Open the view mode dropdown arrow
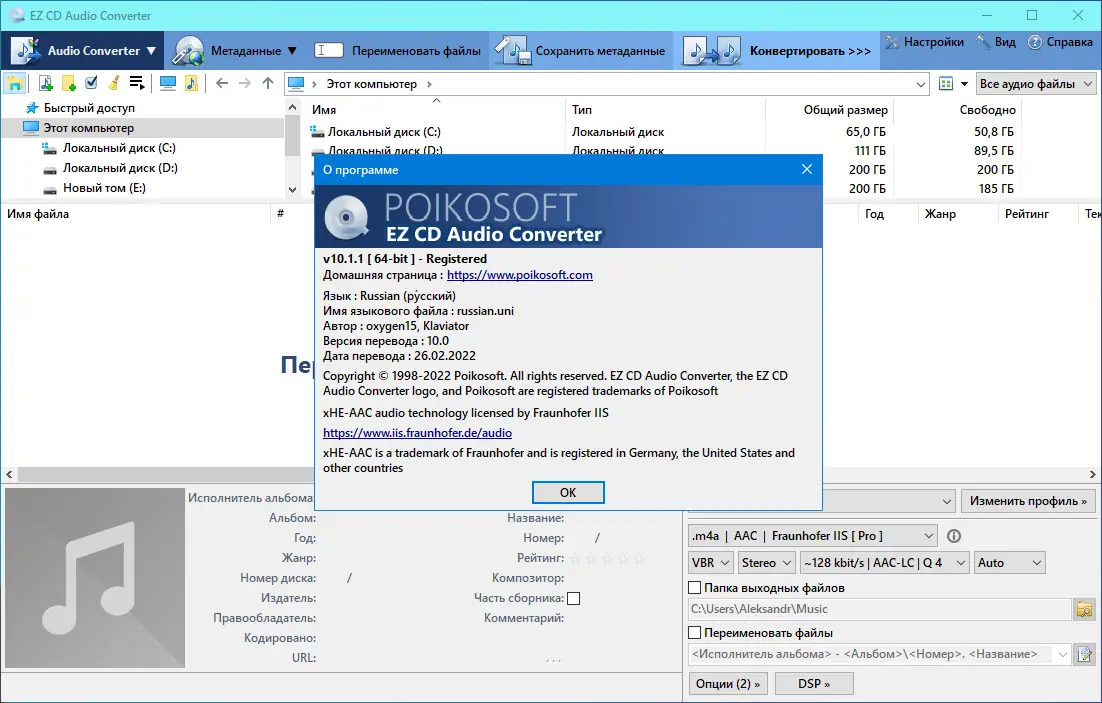The width and height of the screenshot is (1102, 703). 964,84
